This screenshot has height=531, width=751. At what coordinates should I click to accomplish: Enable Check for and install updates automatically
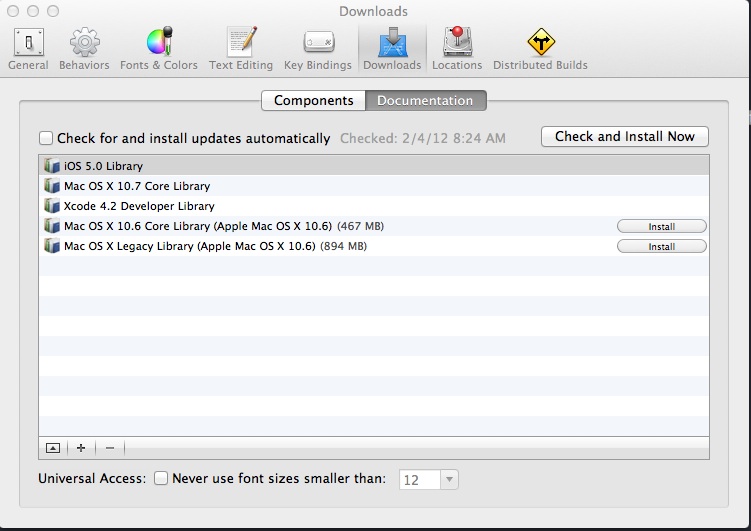click(46, 138)
